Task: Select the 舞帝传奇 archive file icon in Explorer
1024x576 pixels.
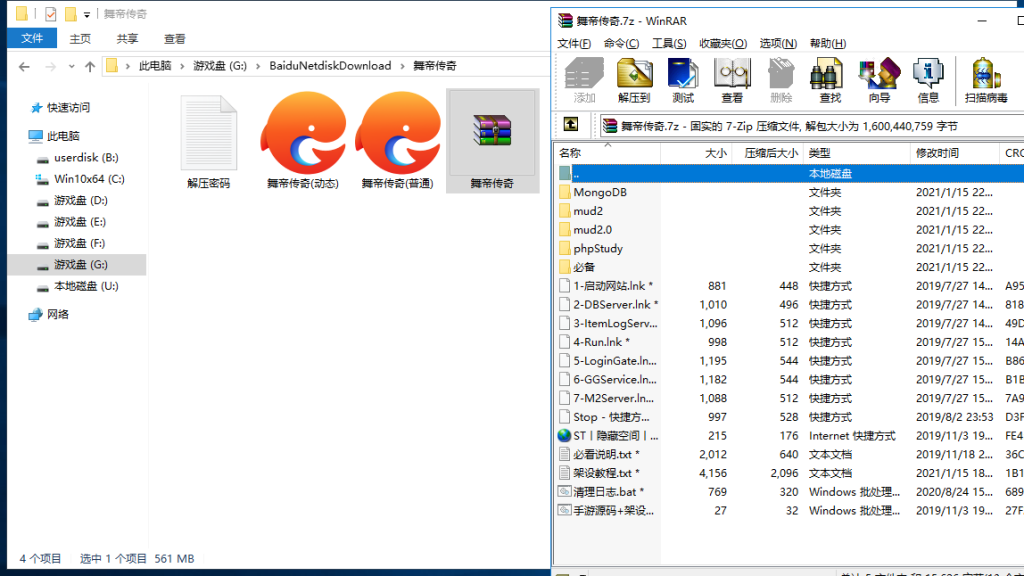Action: pyautogui.click(x=492, y=140)
